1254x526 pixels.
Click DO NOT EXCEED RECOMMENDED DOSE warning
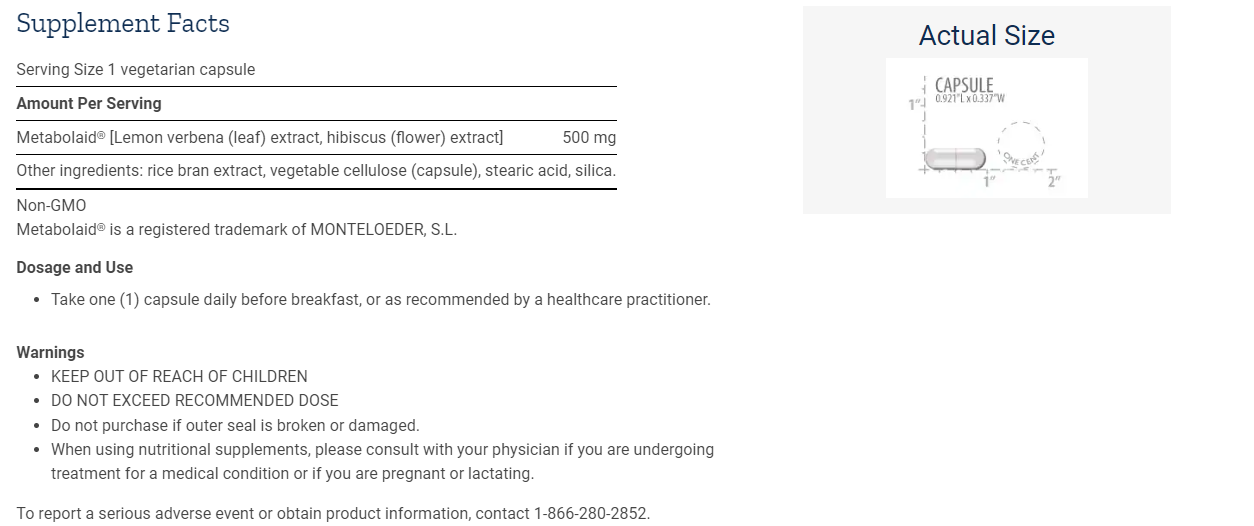tap(195, 401)
